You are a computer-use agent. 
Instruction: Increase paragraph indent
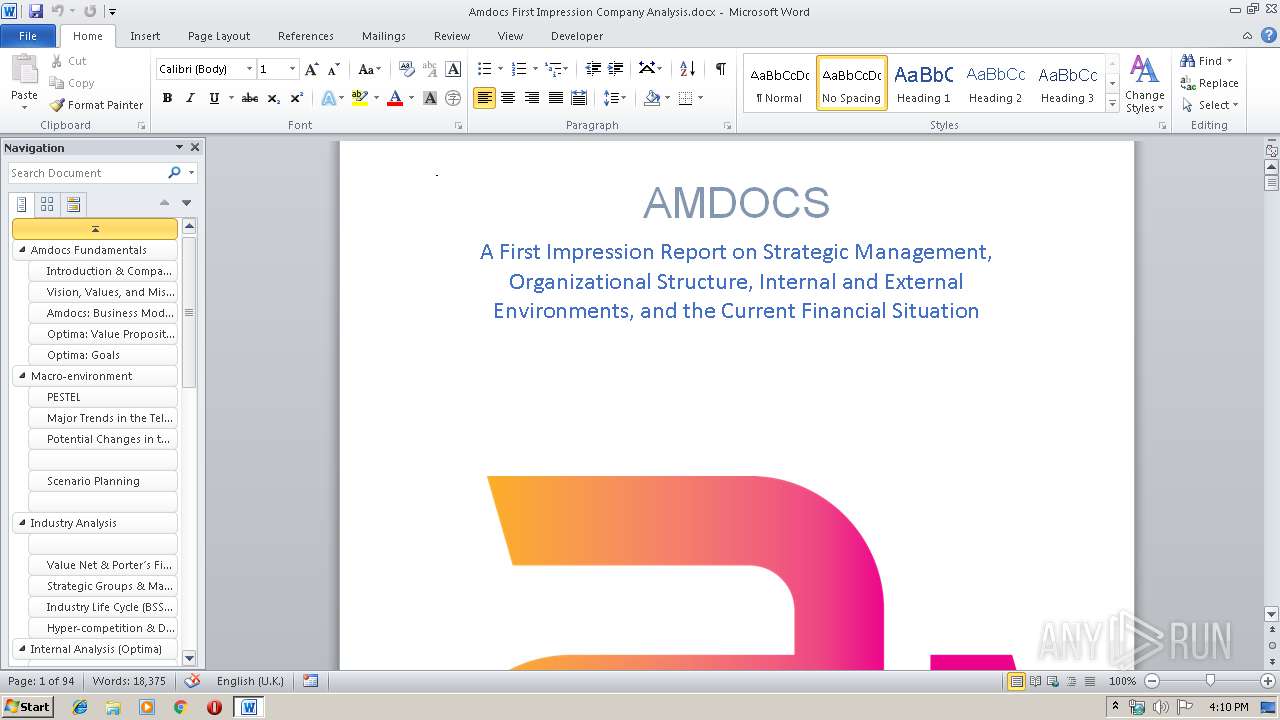[x=616, y=69]
